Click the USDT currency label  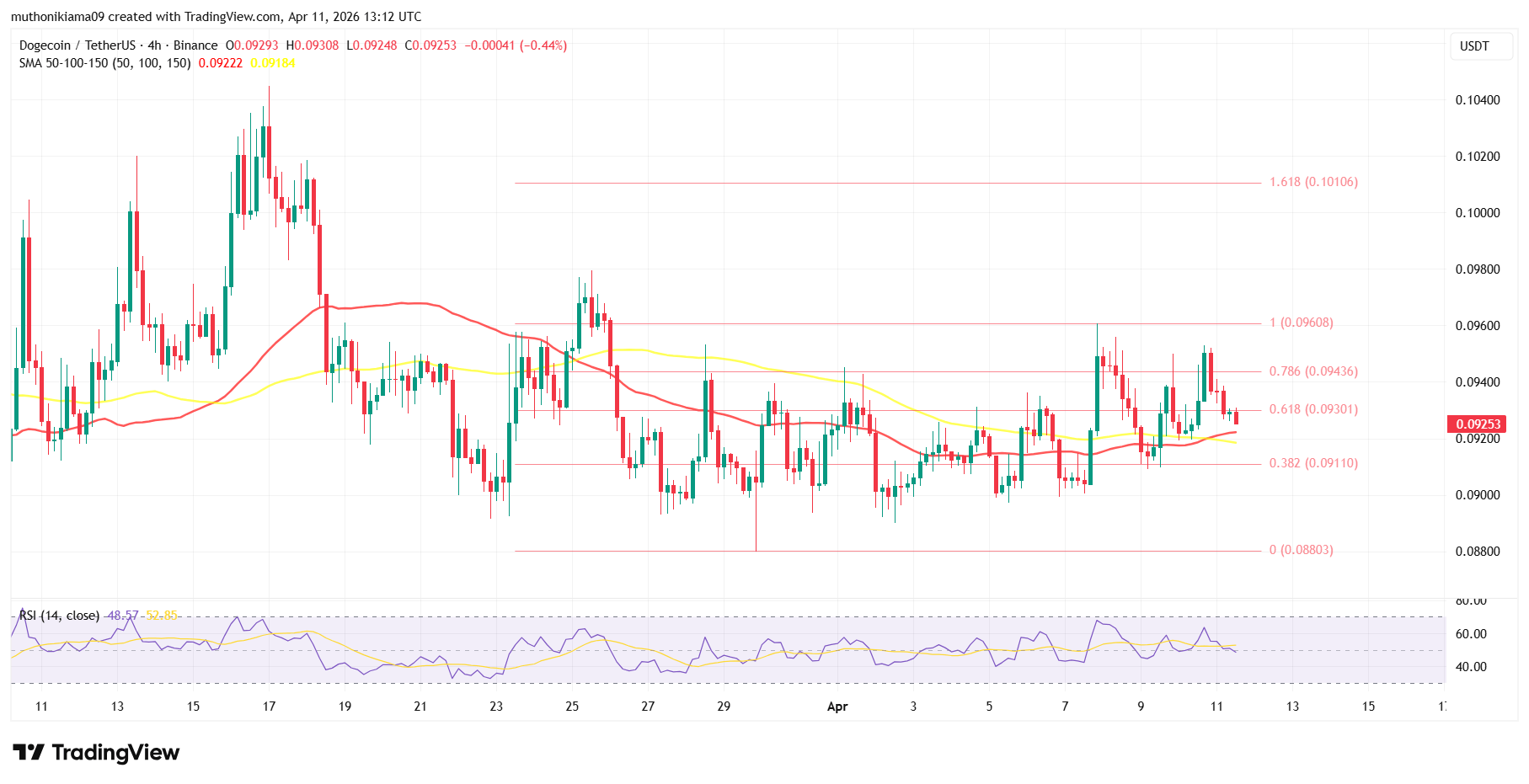tap(1473, 46)
